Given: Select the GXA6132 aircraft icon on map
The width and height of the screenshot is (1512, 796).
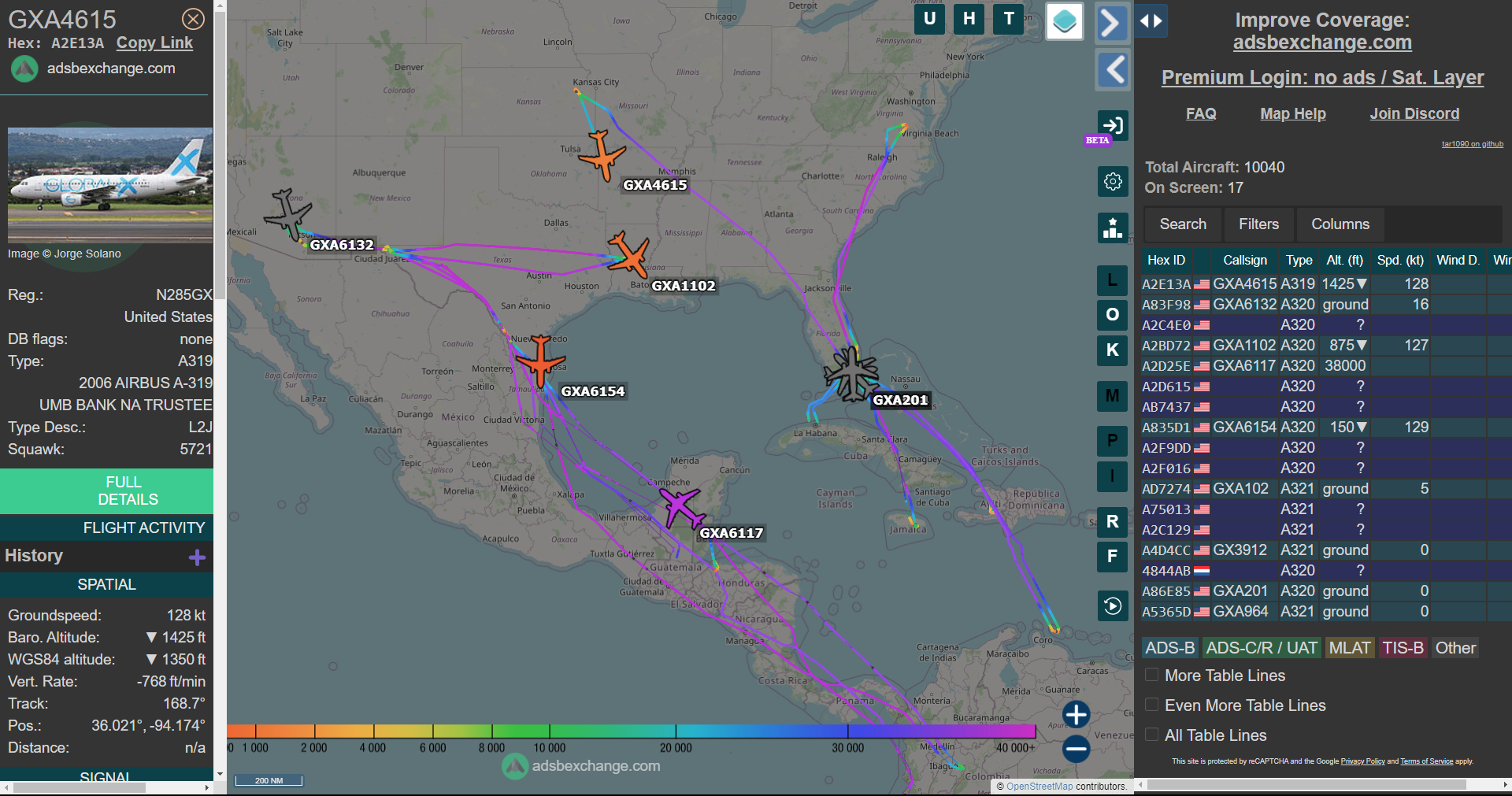Looking at the screenshot, I should [288, 214].
